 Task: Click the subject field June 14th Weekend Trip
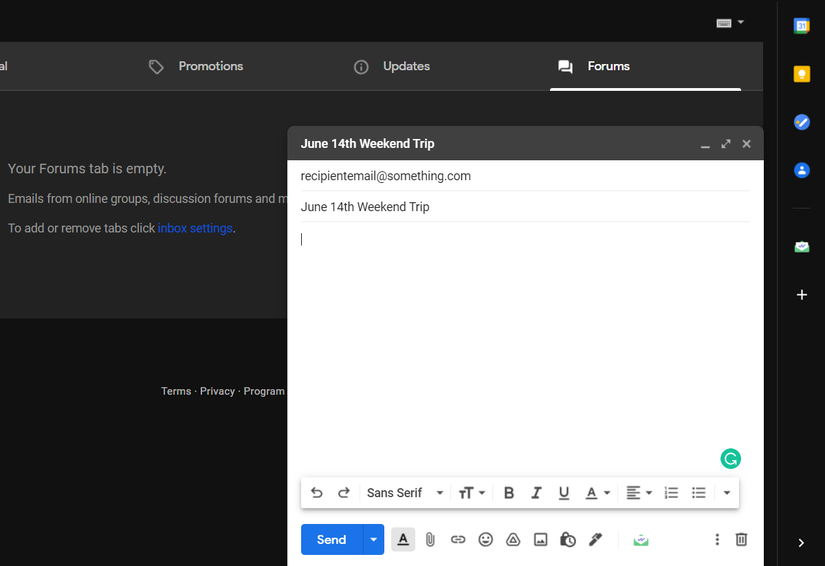tap(525, 207)
